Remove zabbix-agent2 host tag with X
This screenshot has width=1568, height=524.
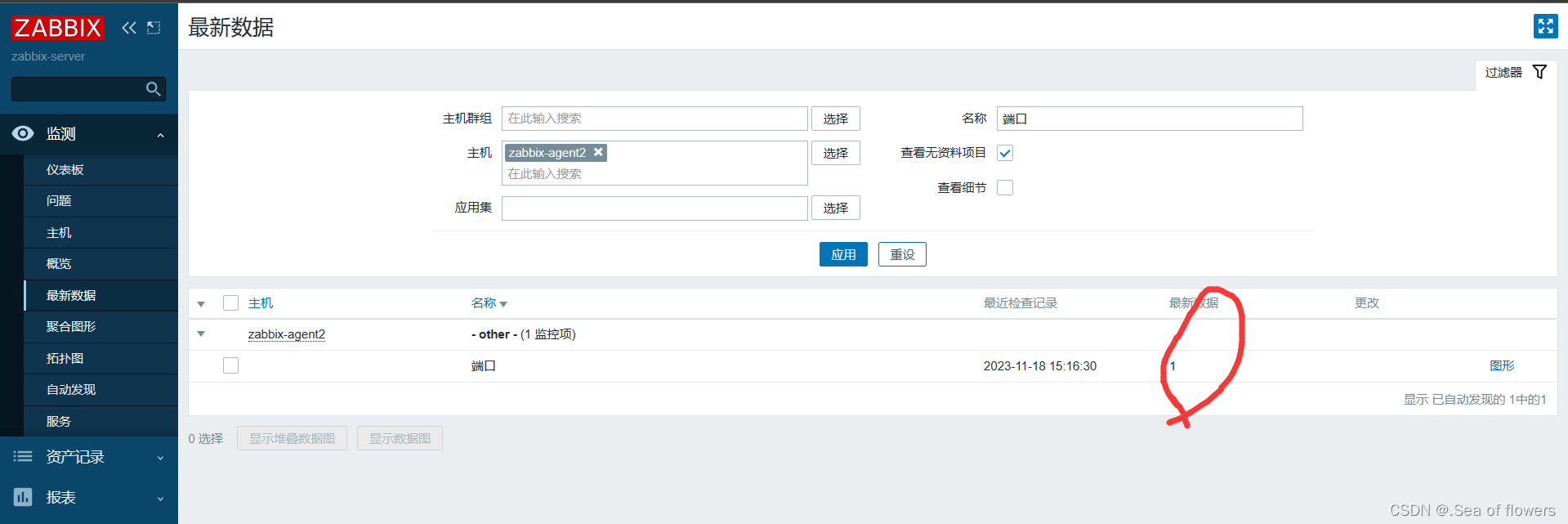point(598,152)
